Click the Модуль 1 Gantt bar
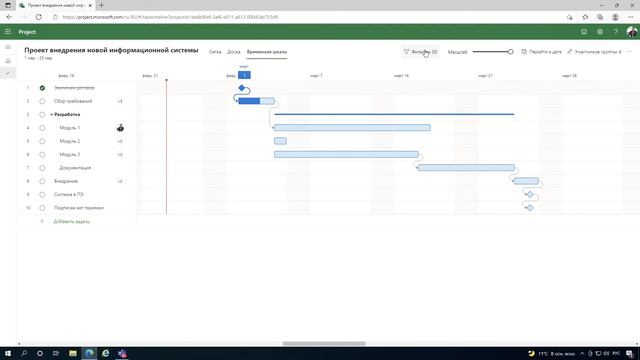Viewport: 640px width, 360px height. tap(352, 128)
